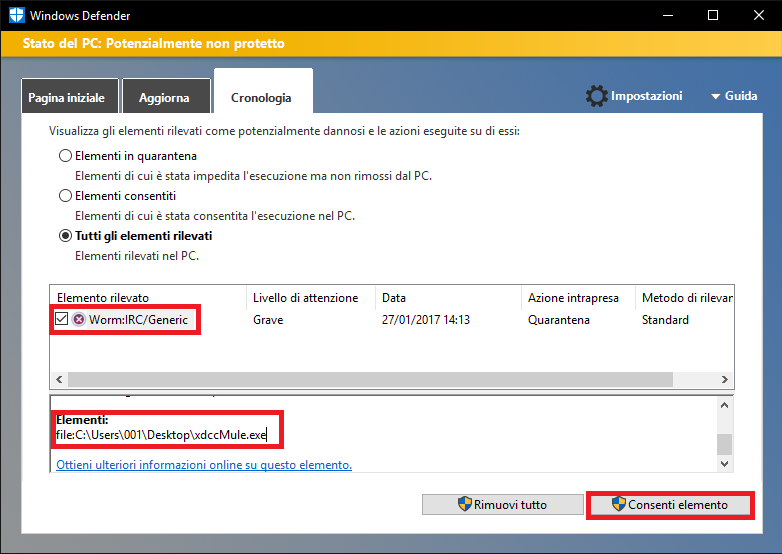Image resolution: width=782 pixels, height=554 pixels.
Task: Select Elementi consentiti radio button
Action: point(66,196)
